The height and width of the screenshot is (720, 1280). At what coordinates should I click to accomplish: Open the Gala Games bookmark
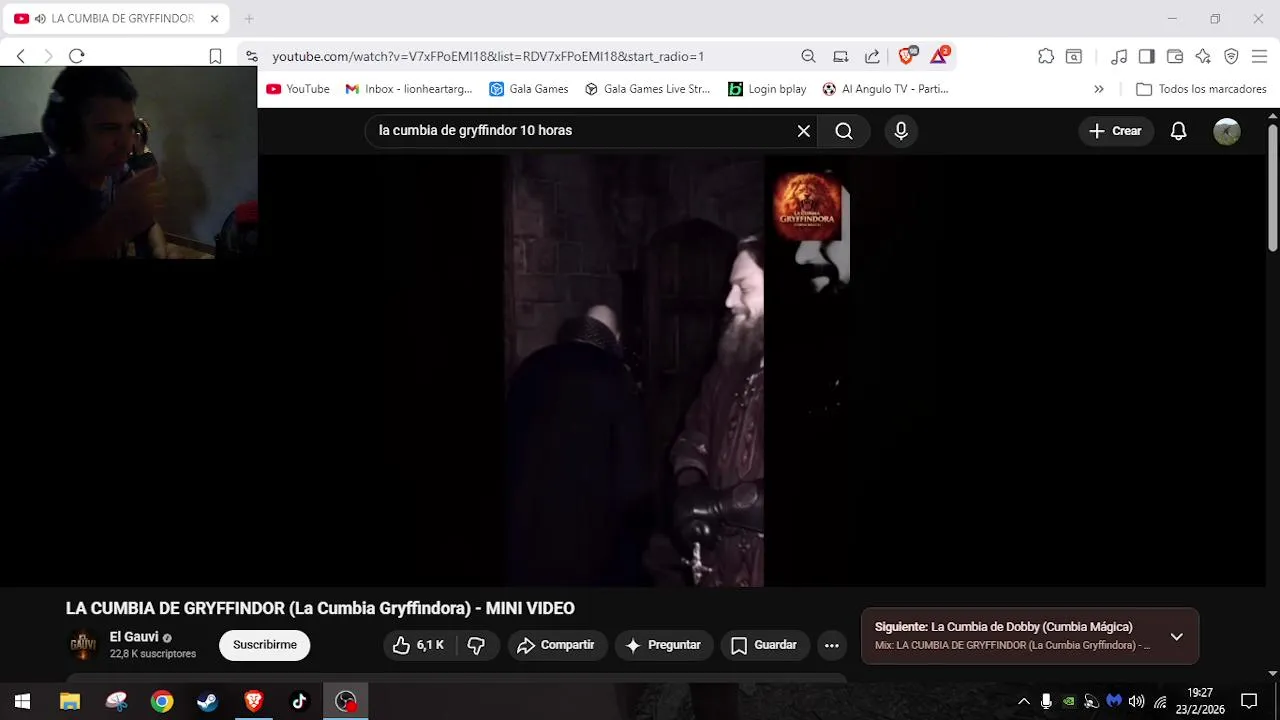click(x=528, y=89)
